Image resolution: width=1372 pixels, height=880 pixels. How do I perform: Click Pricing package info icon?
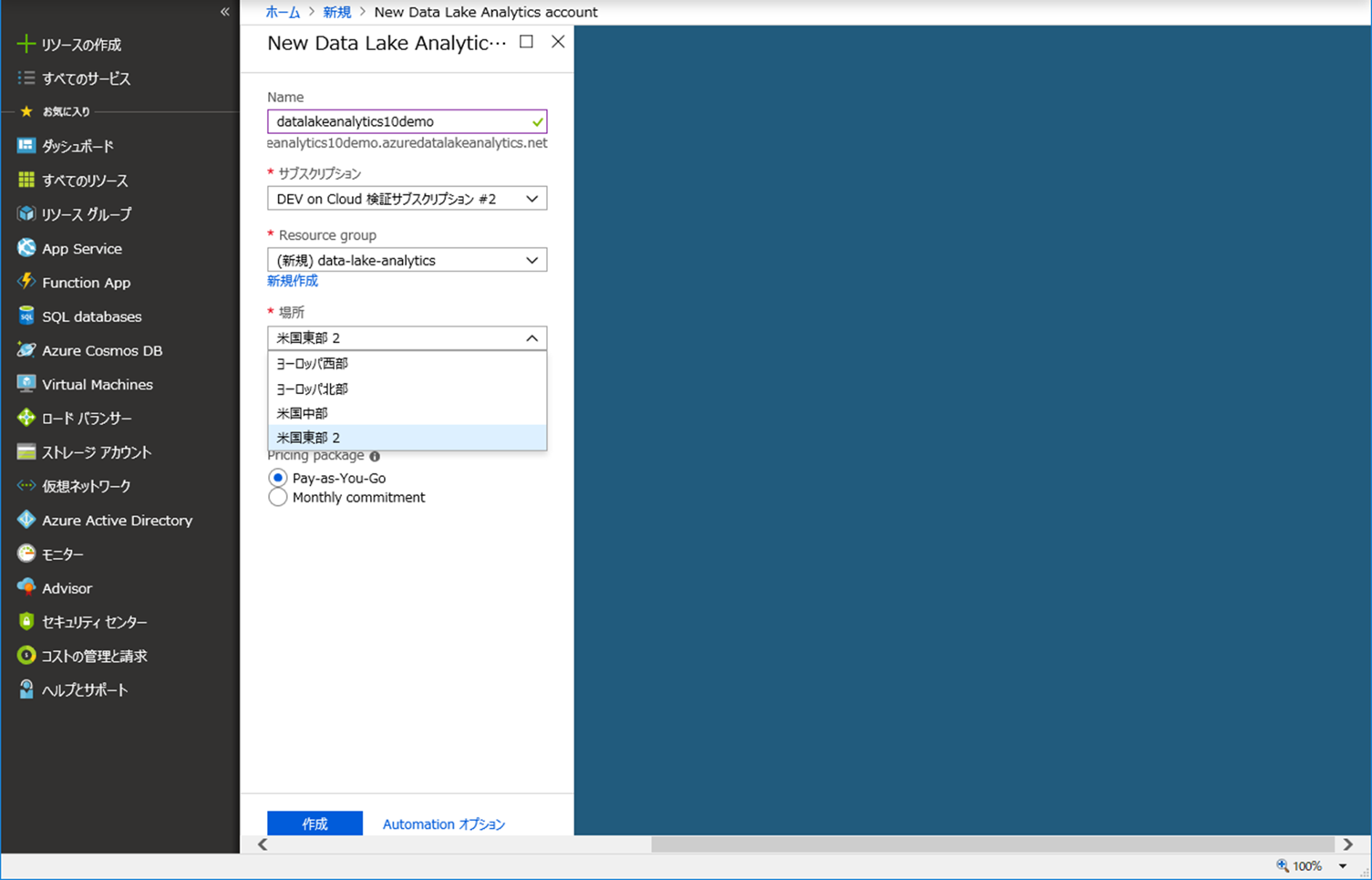(x=375, y=456)
